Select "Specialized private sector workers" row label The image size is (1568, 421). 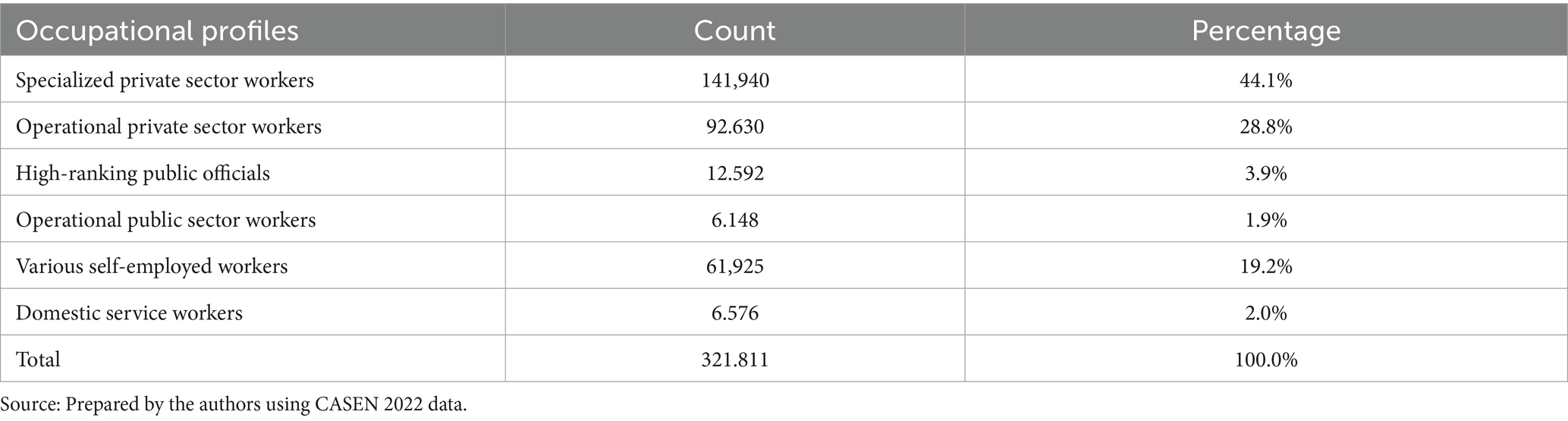point(165,80)
